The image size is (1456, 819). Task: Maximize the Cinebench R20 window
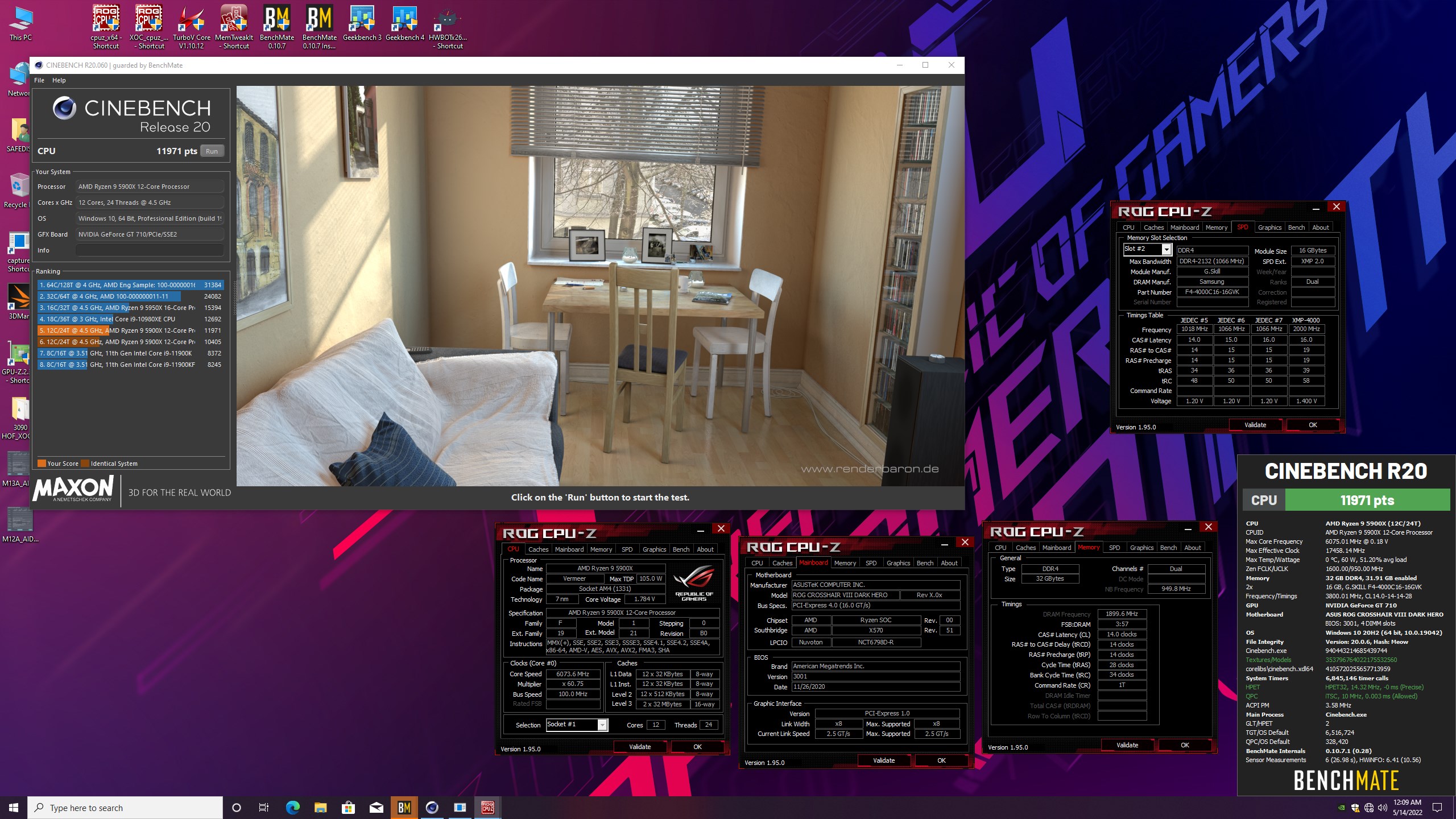pos(925,65)
